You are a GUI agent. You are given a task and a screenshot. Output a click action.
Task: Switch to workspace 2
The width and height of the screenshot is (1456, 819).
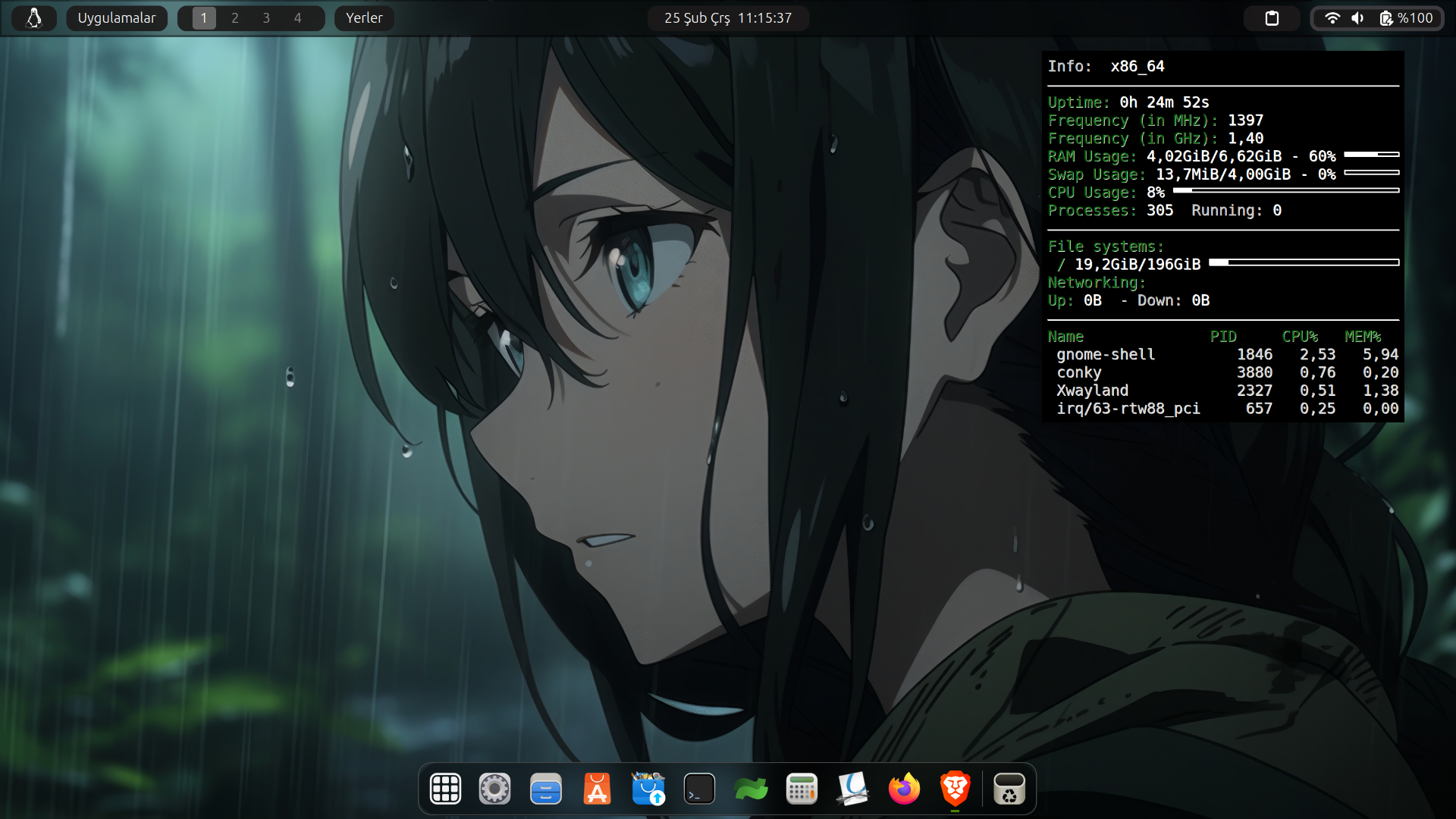[235, 18]
